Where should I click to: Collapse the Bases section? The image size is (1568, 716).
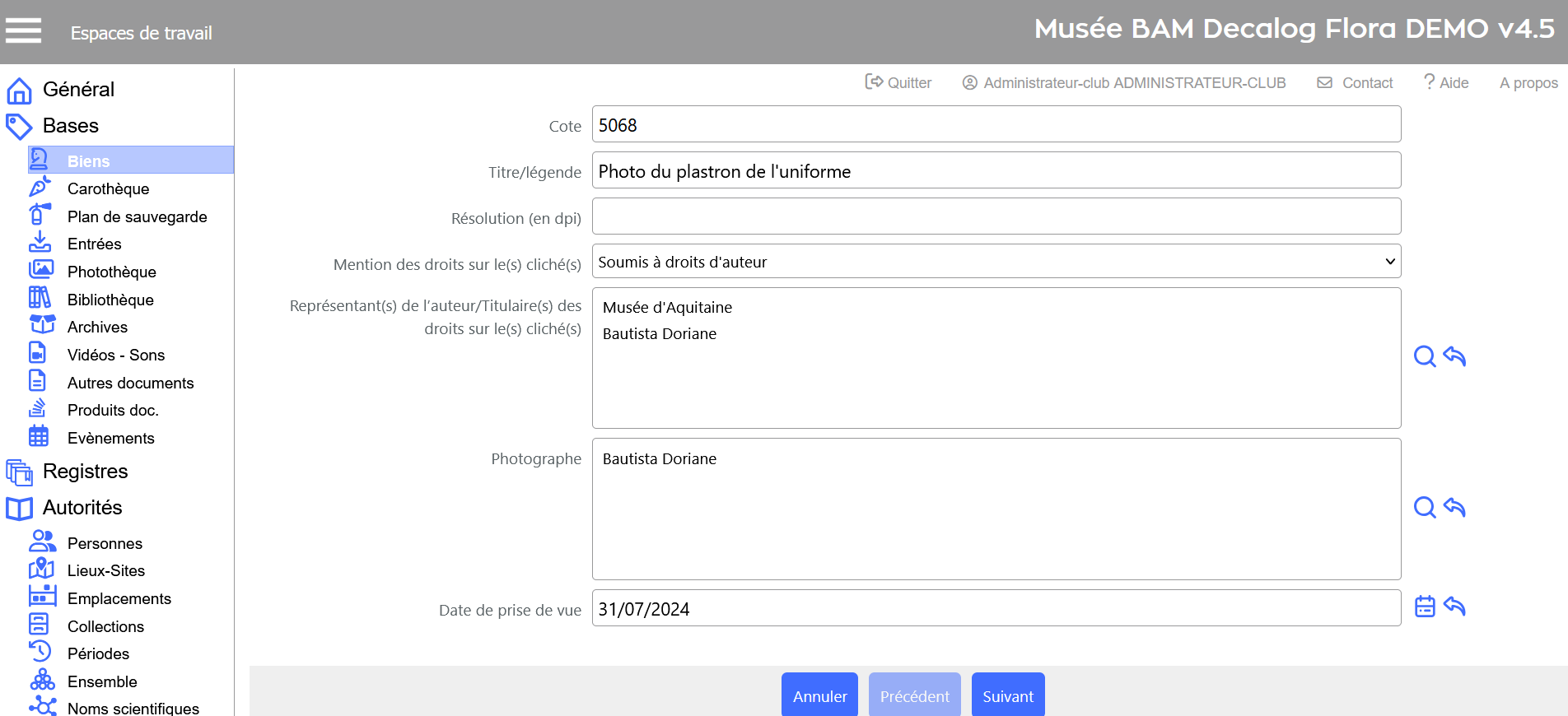tap(70, 126)
